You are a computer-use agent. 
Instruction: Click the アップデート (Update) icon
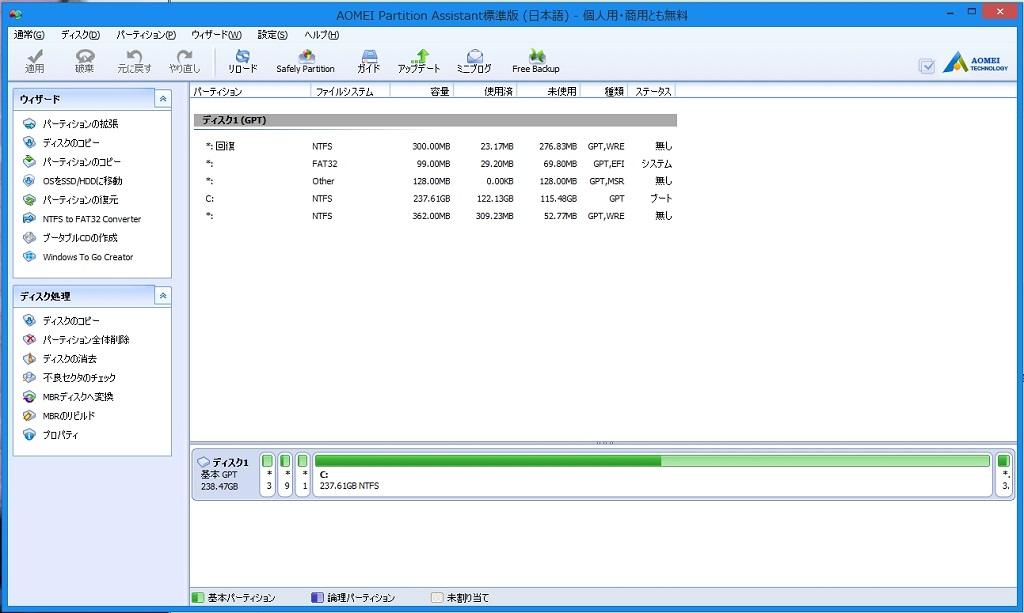coord(419,61)
